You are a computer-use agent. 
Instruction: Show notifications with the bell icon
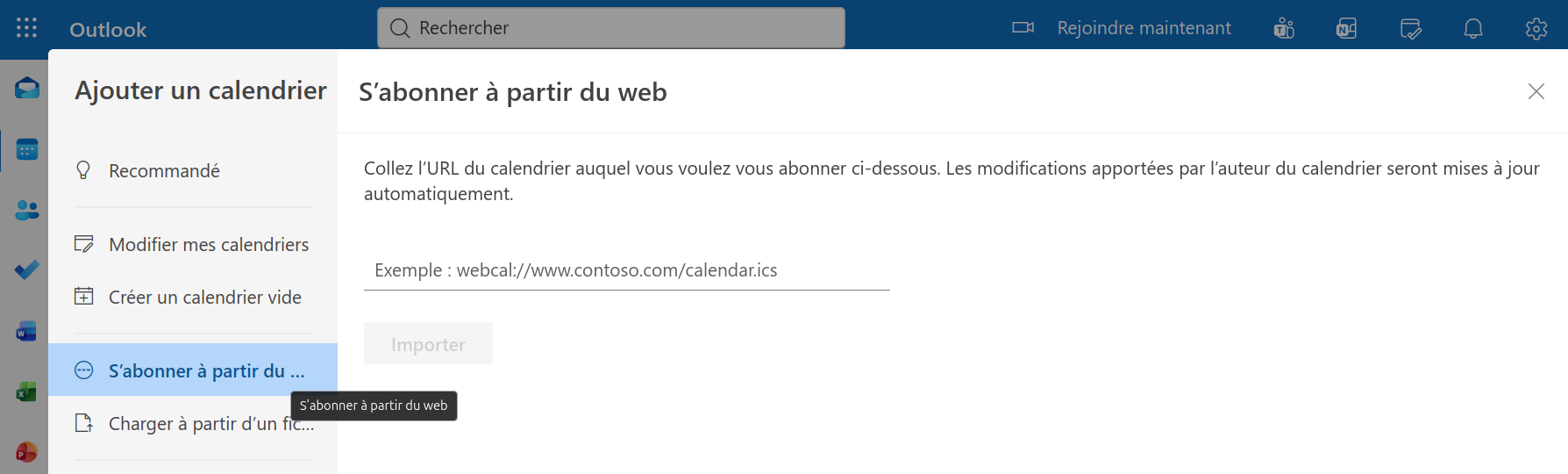pos(1473,28)
